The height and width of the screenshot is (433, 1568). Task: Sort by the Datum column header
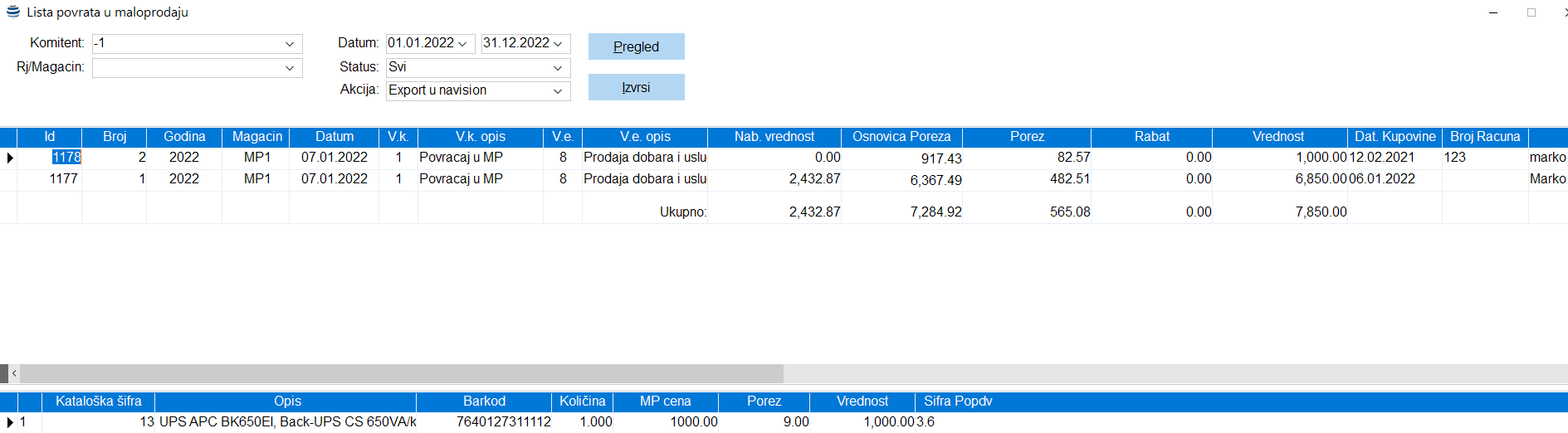click(x=334, y=137)
